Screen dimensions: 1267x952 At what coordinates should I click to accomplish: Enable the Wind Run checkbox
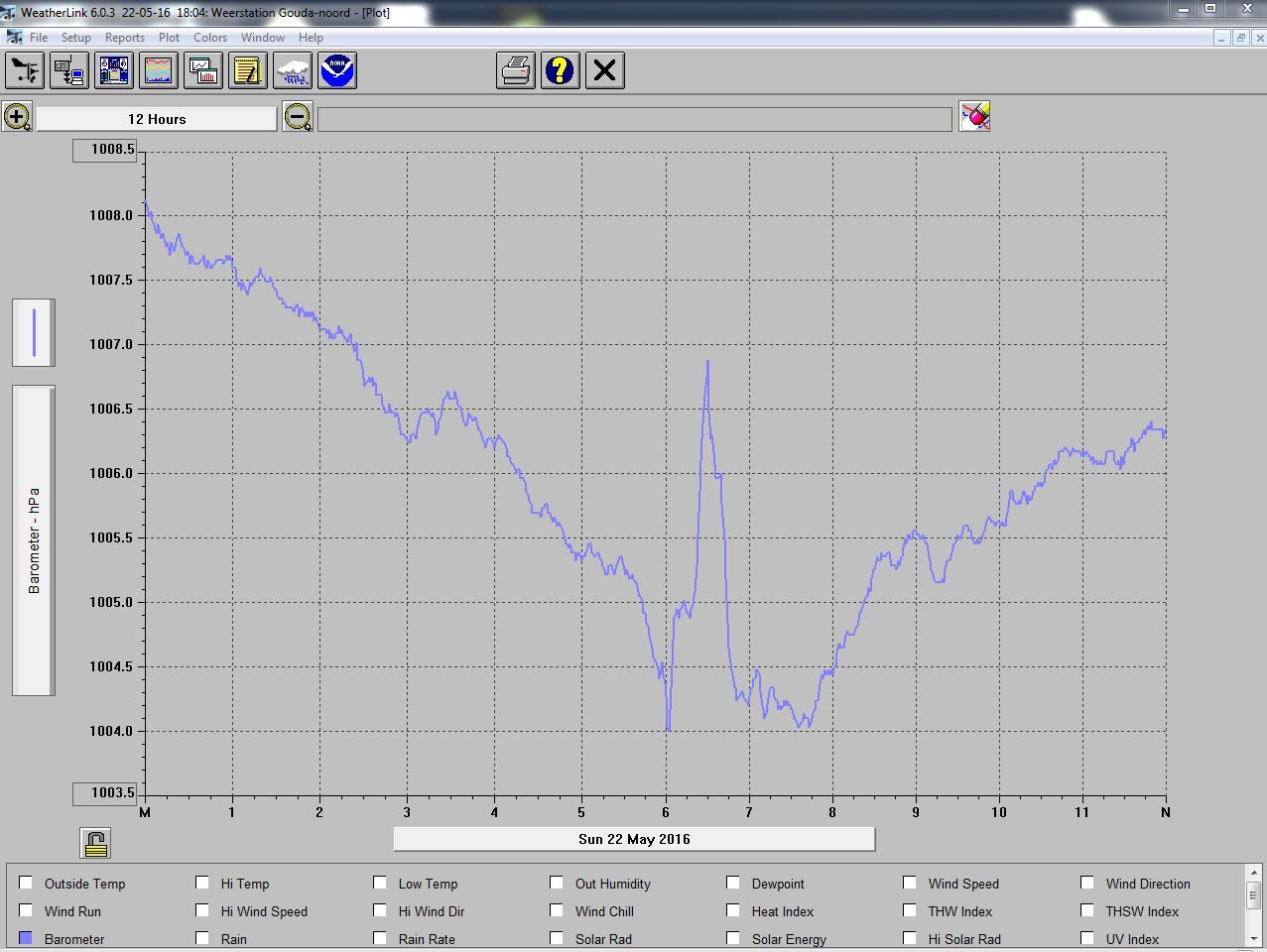pos(26,910)
